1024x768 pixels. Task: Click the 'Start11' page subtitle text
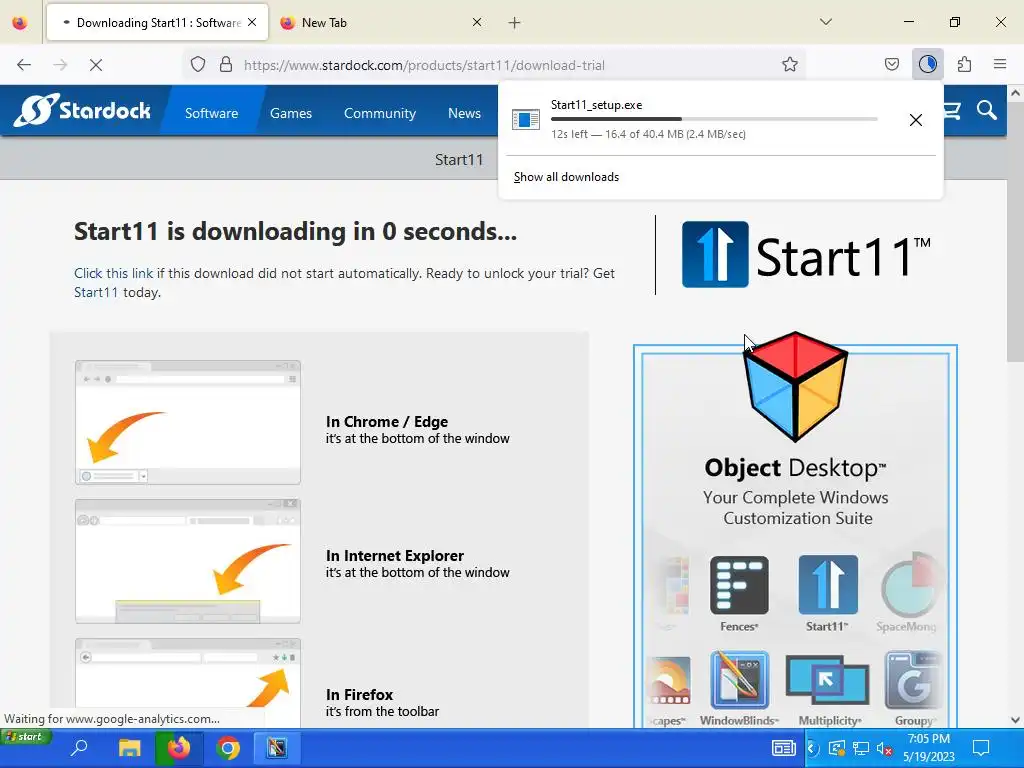point(459,160)
